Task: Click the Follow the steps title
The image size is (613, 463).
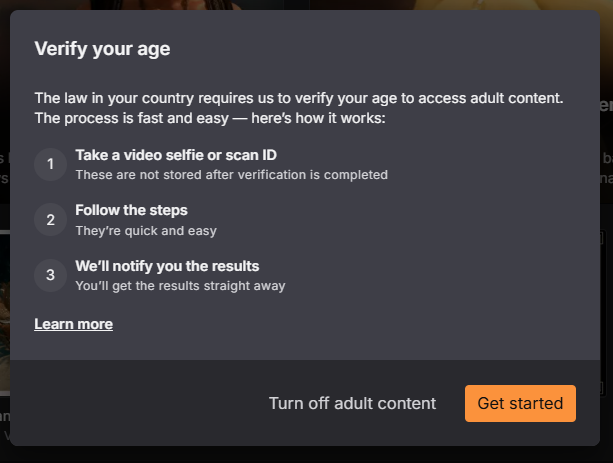Action: (131, 210)
